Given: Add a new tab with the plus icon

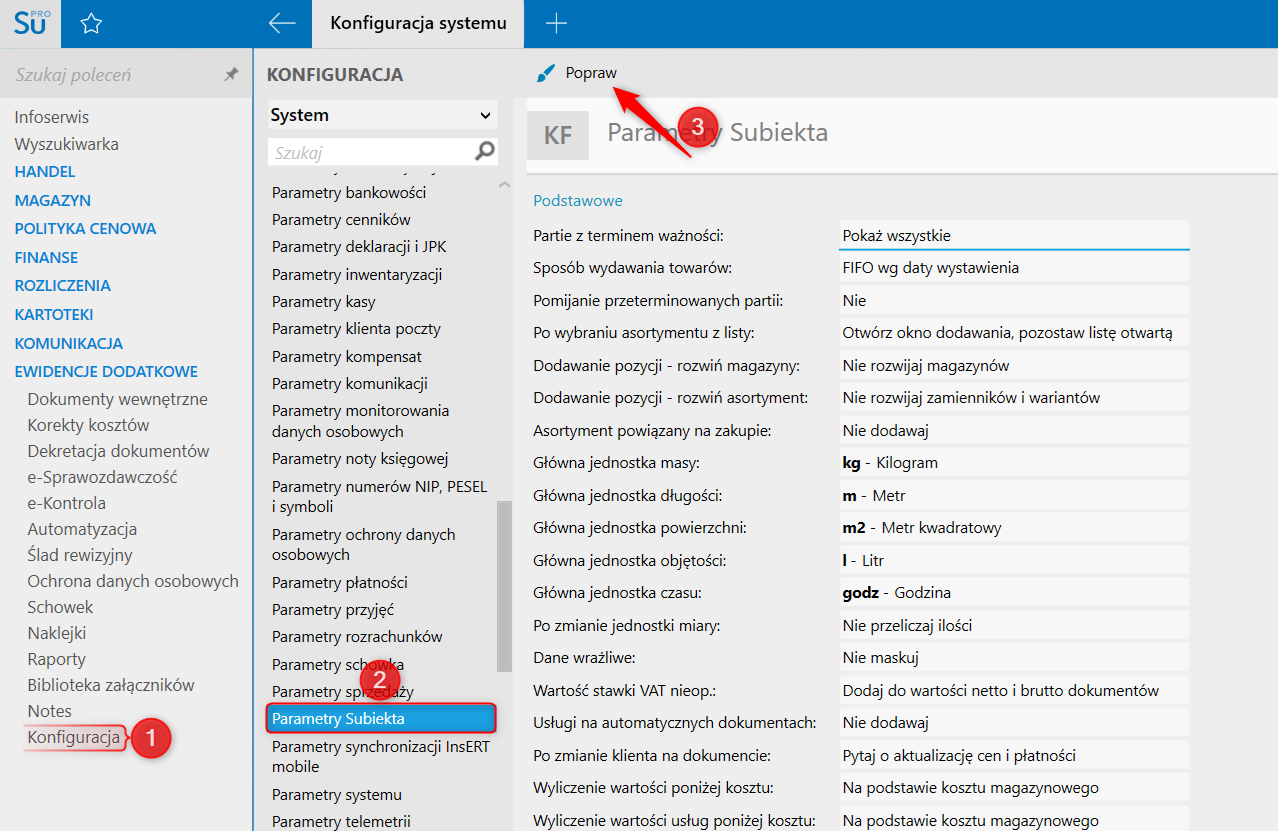Looking at the screenshot, I should [x=556, y=24].
